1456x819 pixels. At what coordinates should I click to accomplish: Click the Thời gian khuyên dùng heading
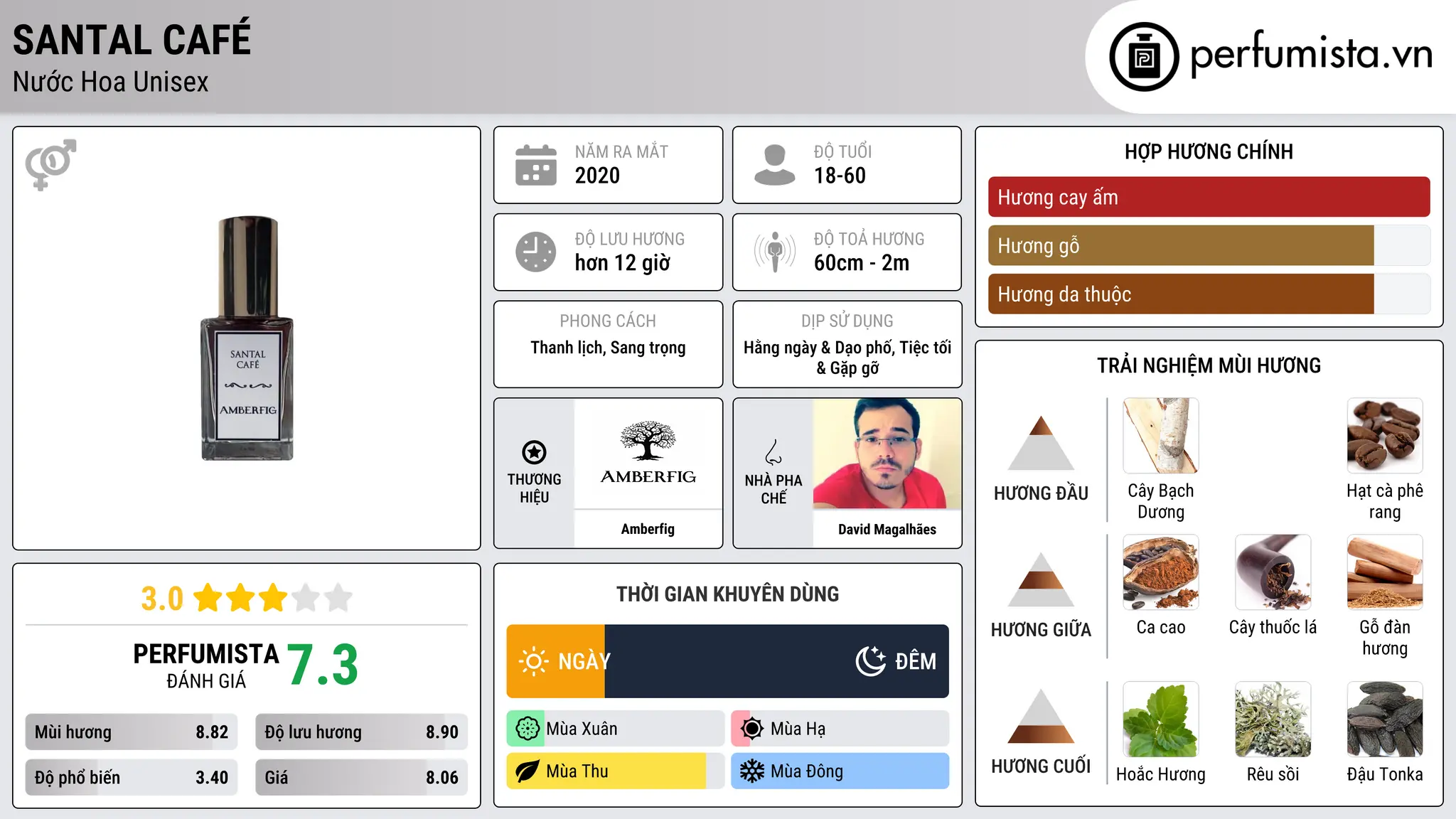tap(727, 594)
